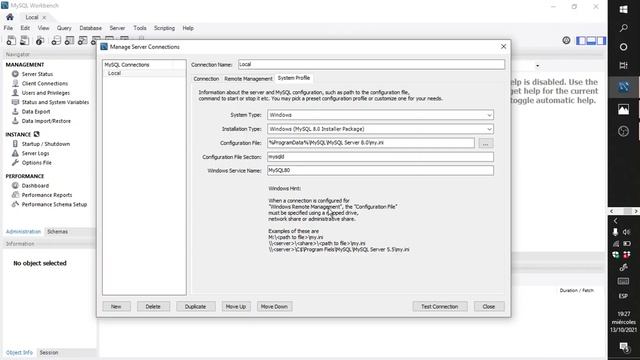Click the Connection Name input field
Image resolution: width=640 pixels, height=360 pixels.
371,64
